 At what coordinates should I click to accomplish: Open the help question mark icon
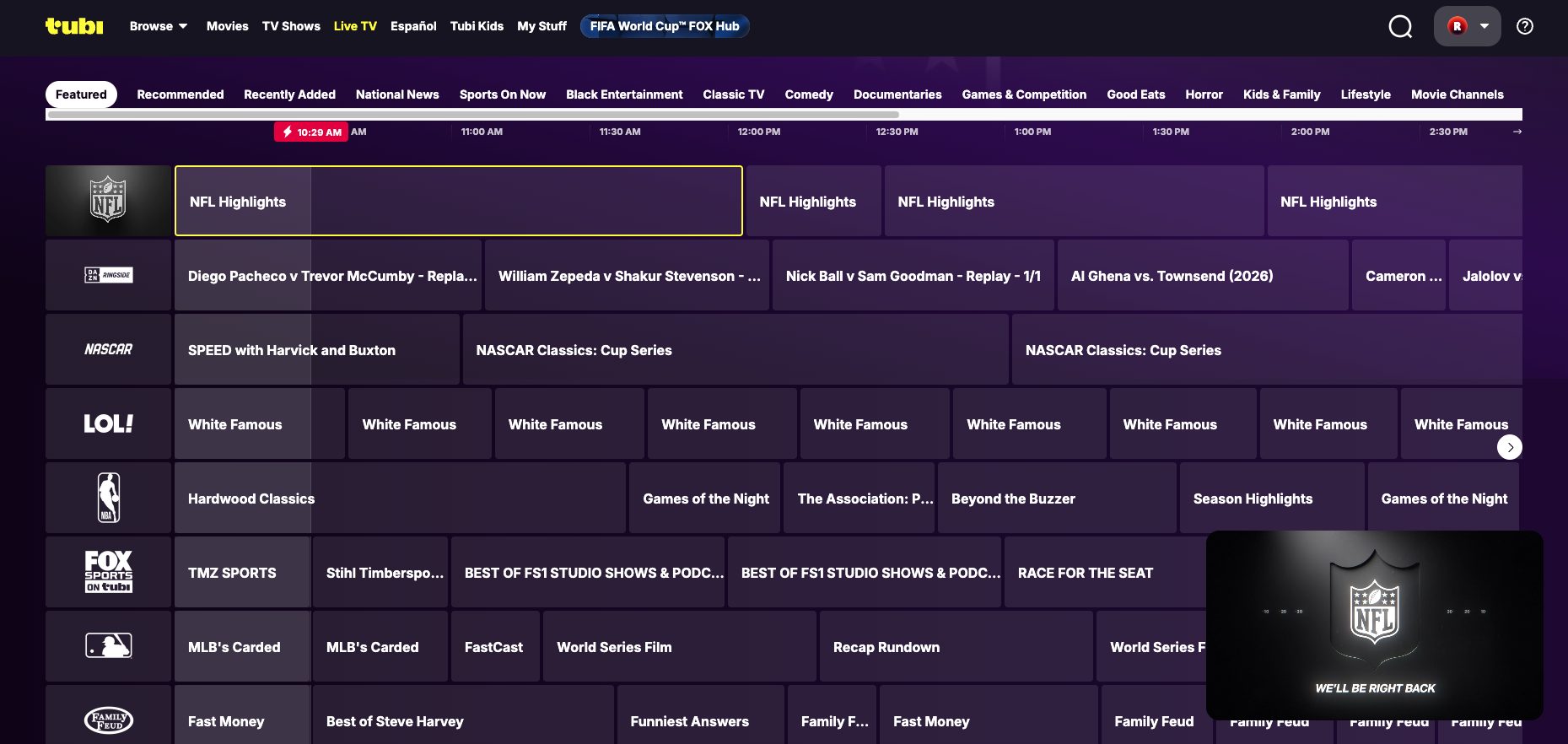[x=1525, y=26]
